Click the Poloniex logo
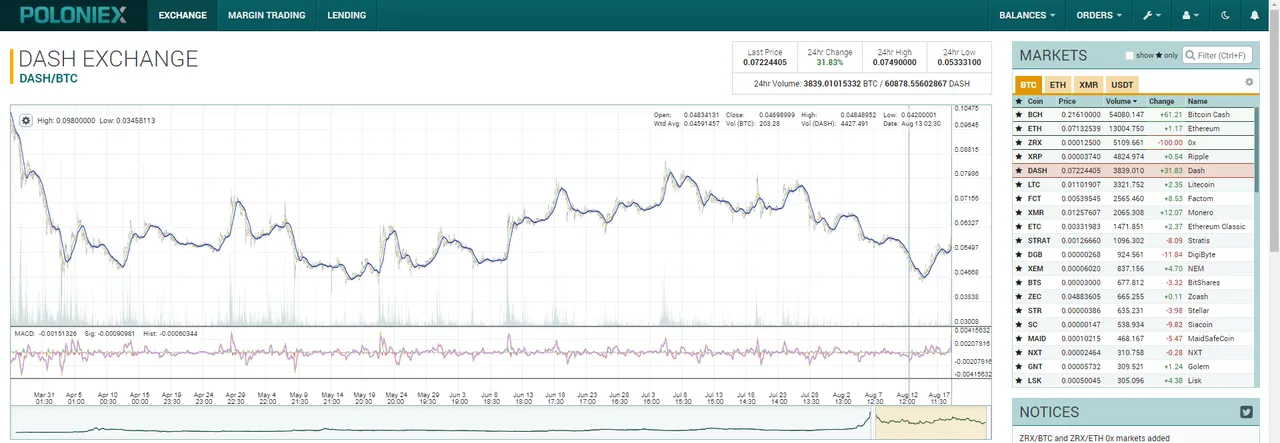1280x443 pixels. pos(72,15)
